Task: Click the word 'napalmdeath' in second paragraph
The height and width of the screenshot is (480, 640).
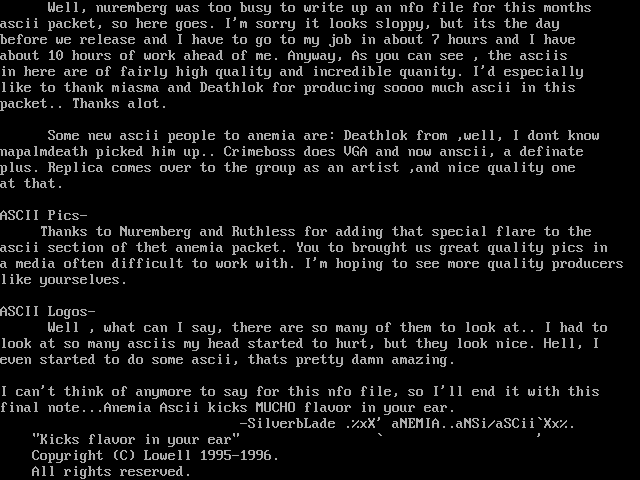Action: pyautogui.click(x=44, y=152)
